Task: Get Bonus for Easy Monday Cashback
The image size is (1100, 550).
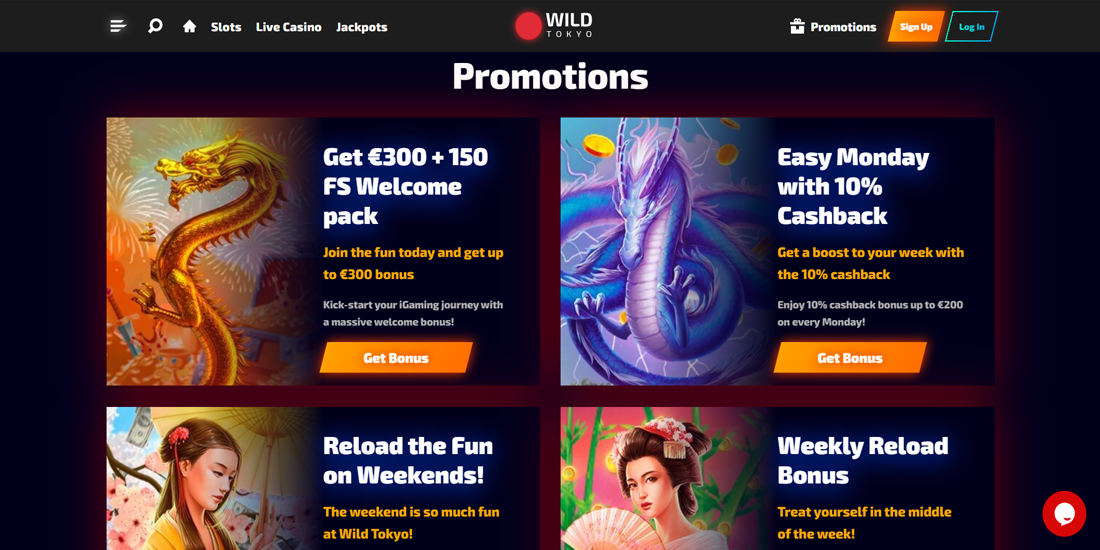Action: [850, 358]
